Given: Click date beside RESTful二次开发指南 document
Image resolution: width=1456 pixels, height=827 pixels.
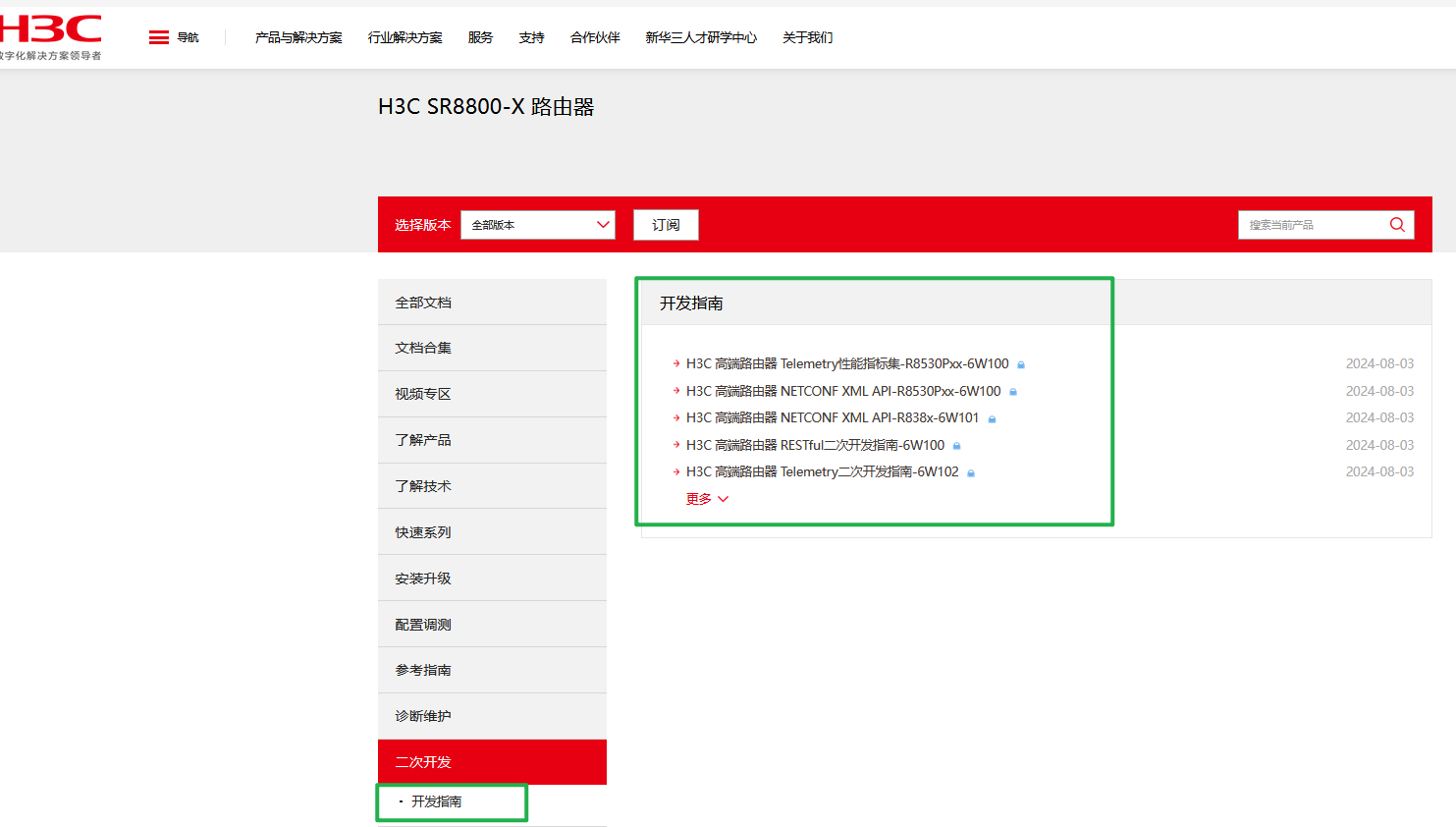Looking at the screenshot, I should 1379,445.
